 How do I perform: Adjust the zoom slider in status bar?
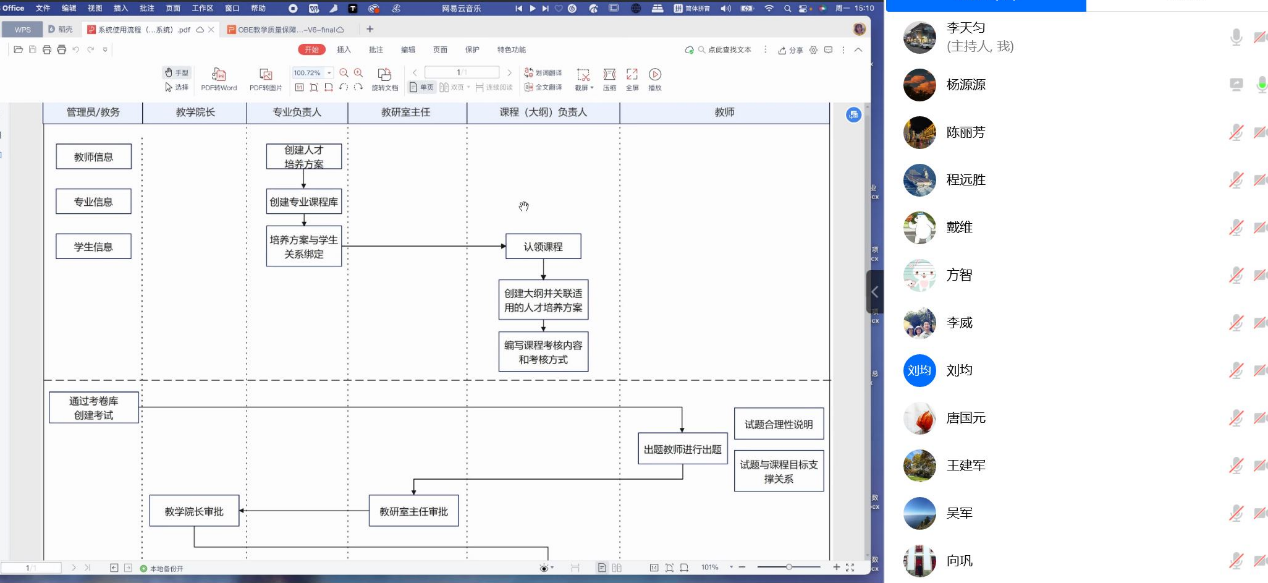click(x=789, y=567)
